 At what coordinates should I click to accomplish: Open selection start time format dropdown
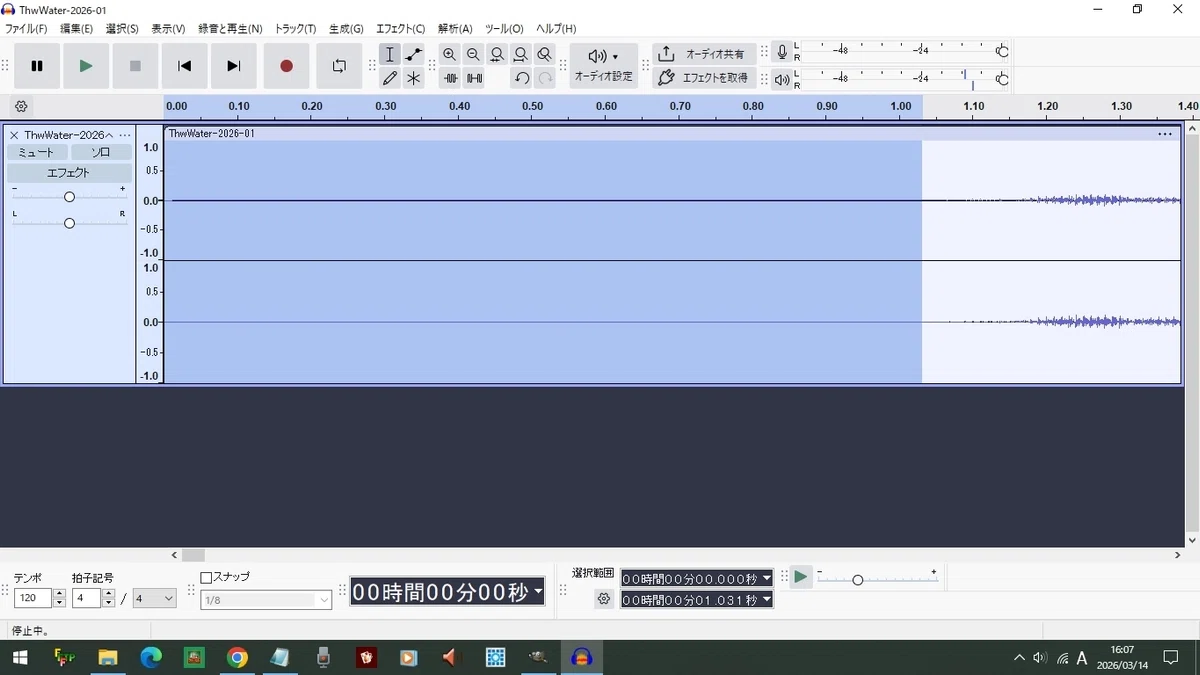[x=767, y=578]
